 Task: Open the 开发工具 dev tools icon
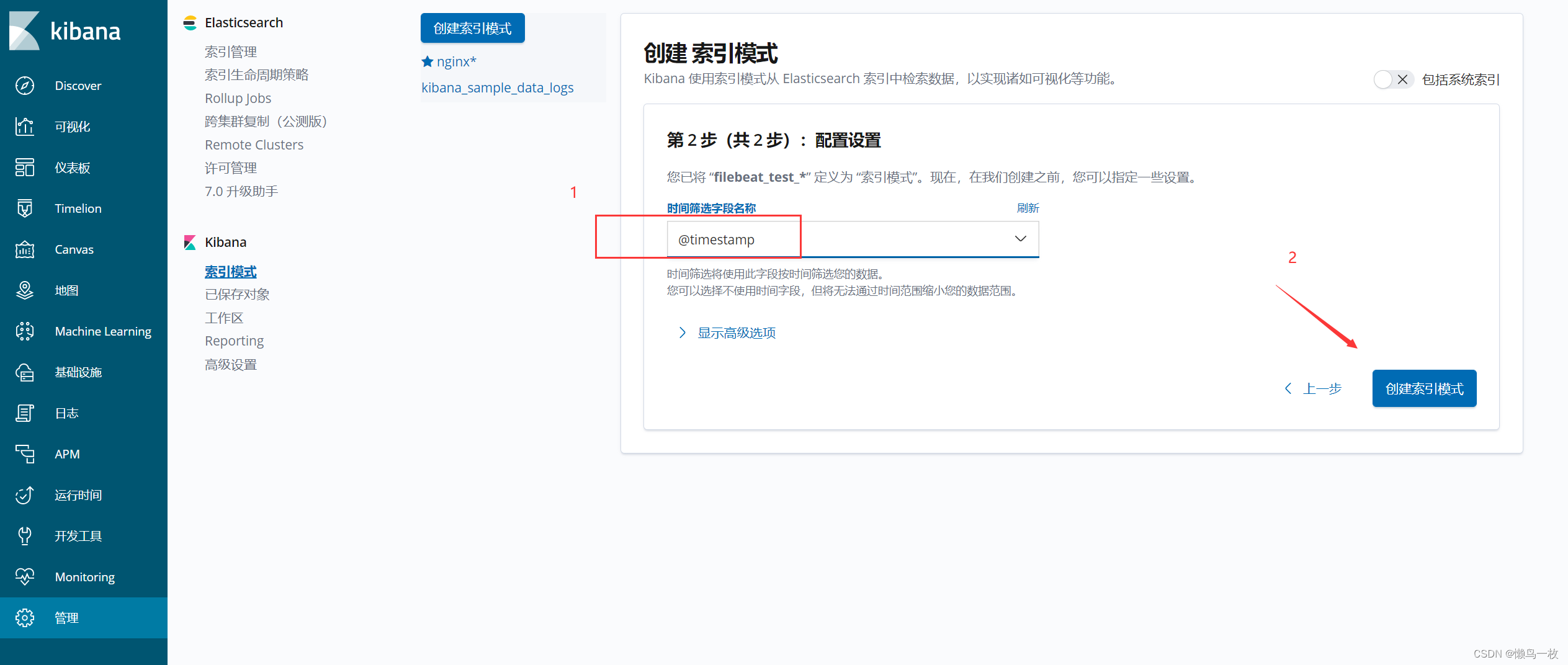tap(25, 536)
